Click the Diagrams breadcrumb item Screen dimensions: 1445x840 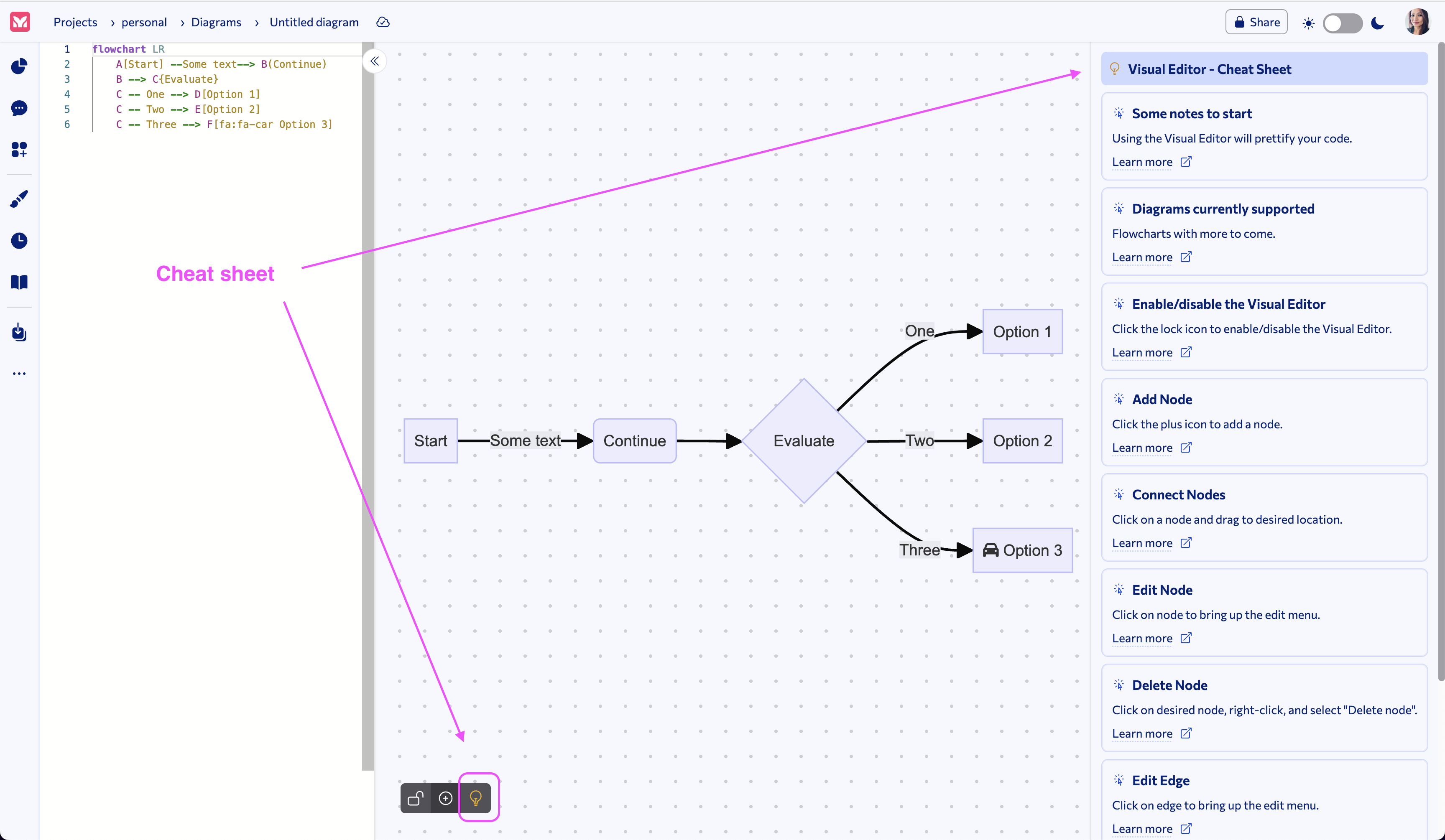(x=216, y=22)
